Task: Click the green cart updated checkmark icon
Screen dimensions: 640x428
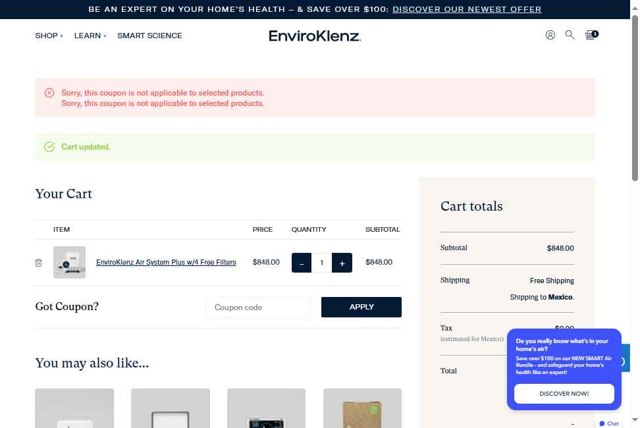Action: pos(49,147)
